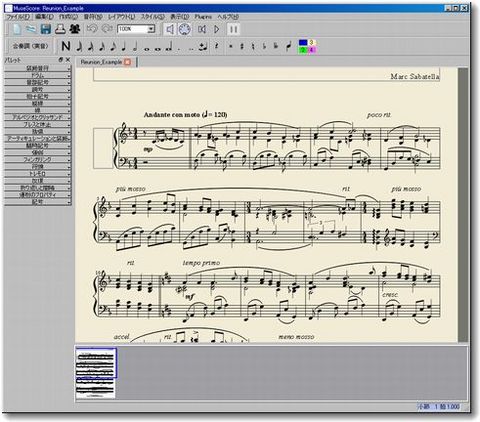Save the score with the floppy disk icon
The height and width of the screenshot is (422, 480).
click(46, 29)
